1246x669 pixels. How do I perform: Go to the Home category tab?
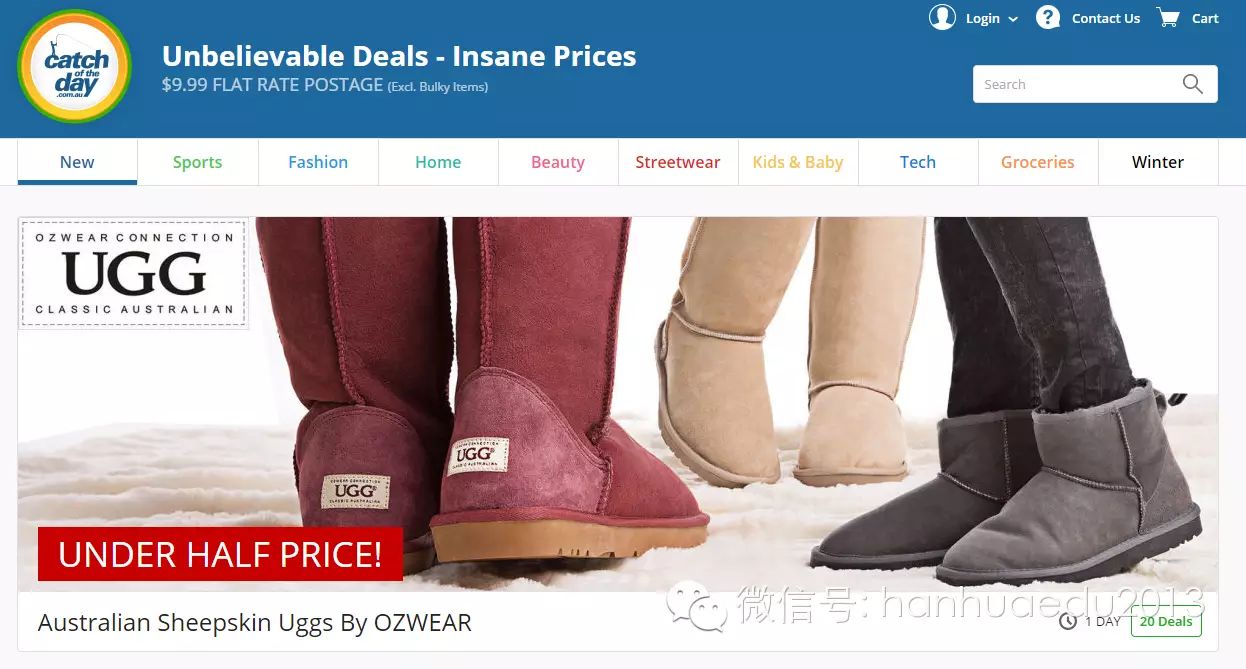click(438, 162)
